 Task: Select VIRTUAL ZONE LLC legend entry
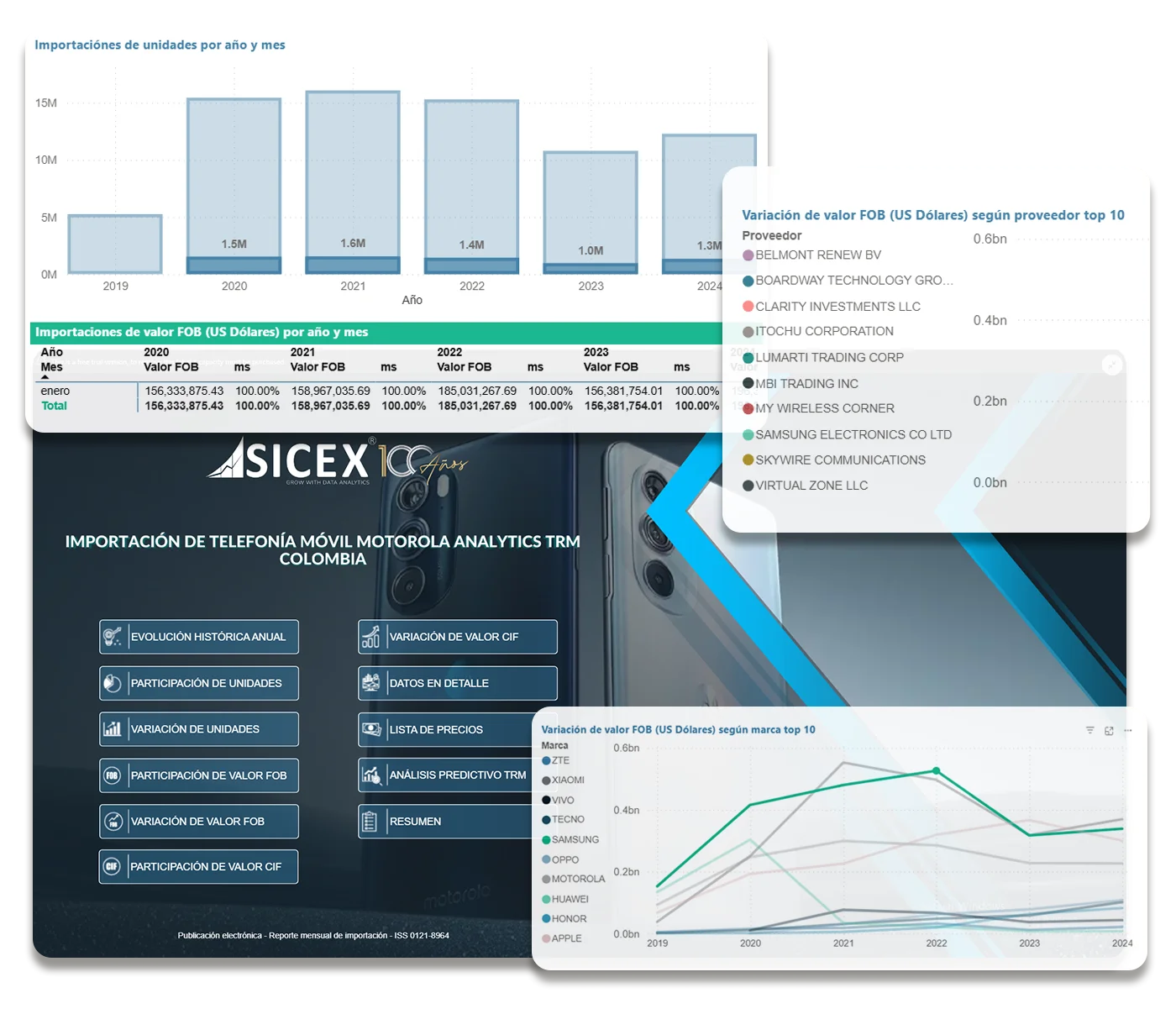[x=806, y=486]
